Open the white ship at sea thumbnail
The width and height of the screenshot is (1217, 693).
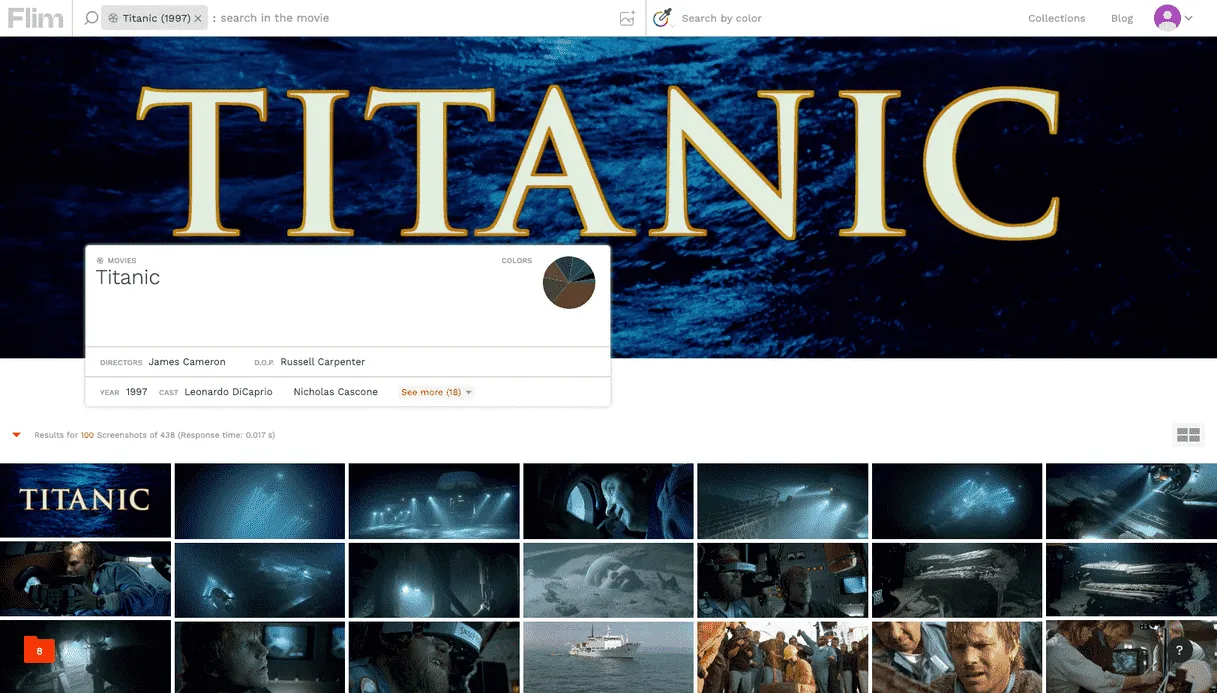tap(608, 657)
